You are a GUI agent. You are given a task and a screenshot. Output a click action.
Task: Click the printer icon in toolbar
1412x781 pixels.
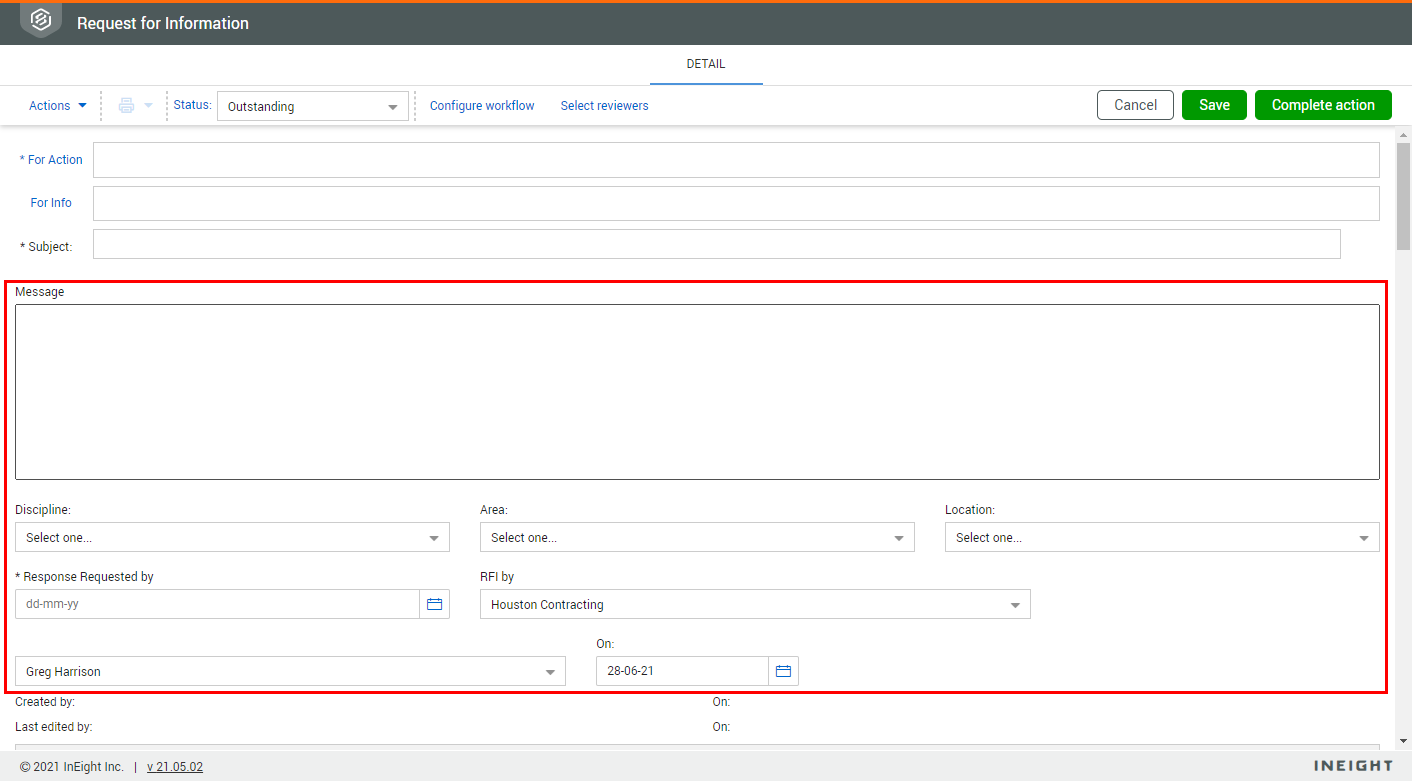tap(127, 106)
